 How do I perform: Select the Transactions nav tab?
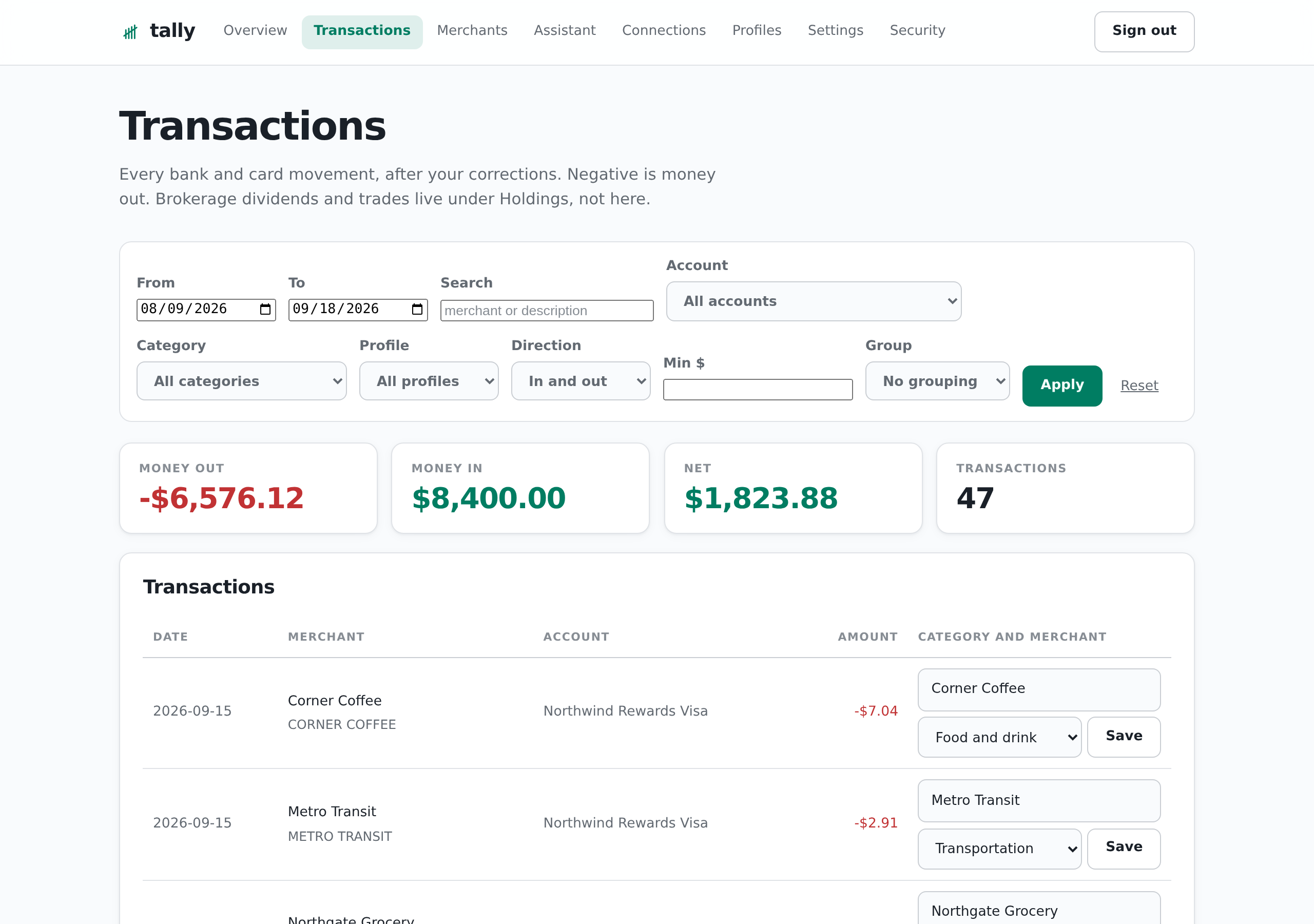[362, 32]
